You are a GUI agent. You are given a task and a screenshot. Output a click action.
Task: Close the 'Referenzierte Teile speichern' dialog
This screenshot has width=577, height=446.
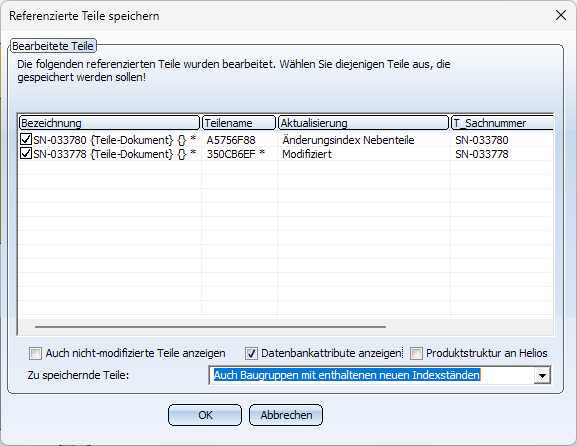tap(561, 15)
